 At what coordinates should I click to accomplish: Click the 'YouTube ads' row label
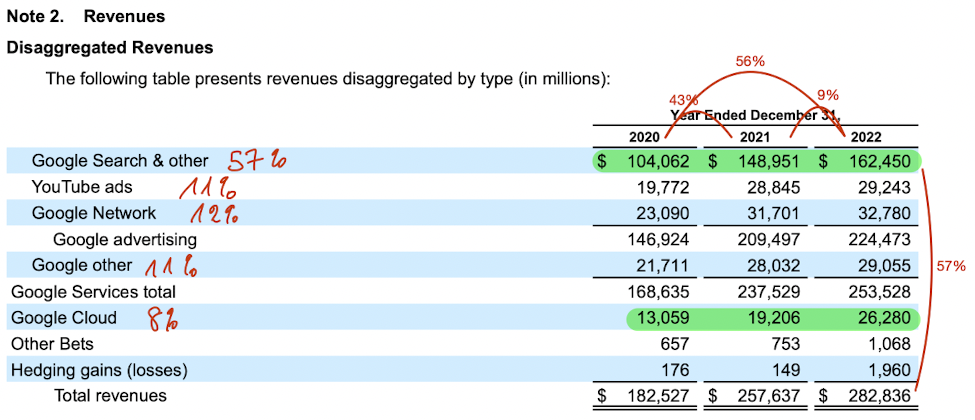[82, 187]
